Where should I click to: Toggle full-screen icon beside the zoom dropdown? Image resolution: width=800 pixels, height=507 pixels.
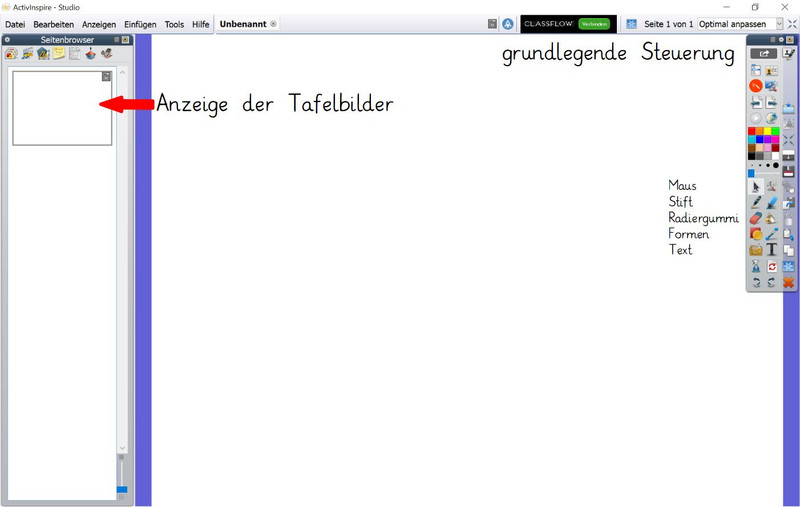tap(792, 23)
